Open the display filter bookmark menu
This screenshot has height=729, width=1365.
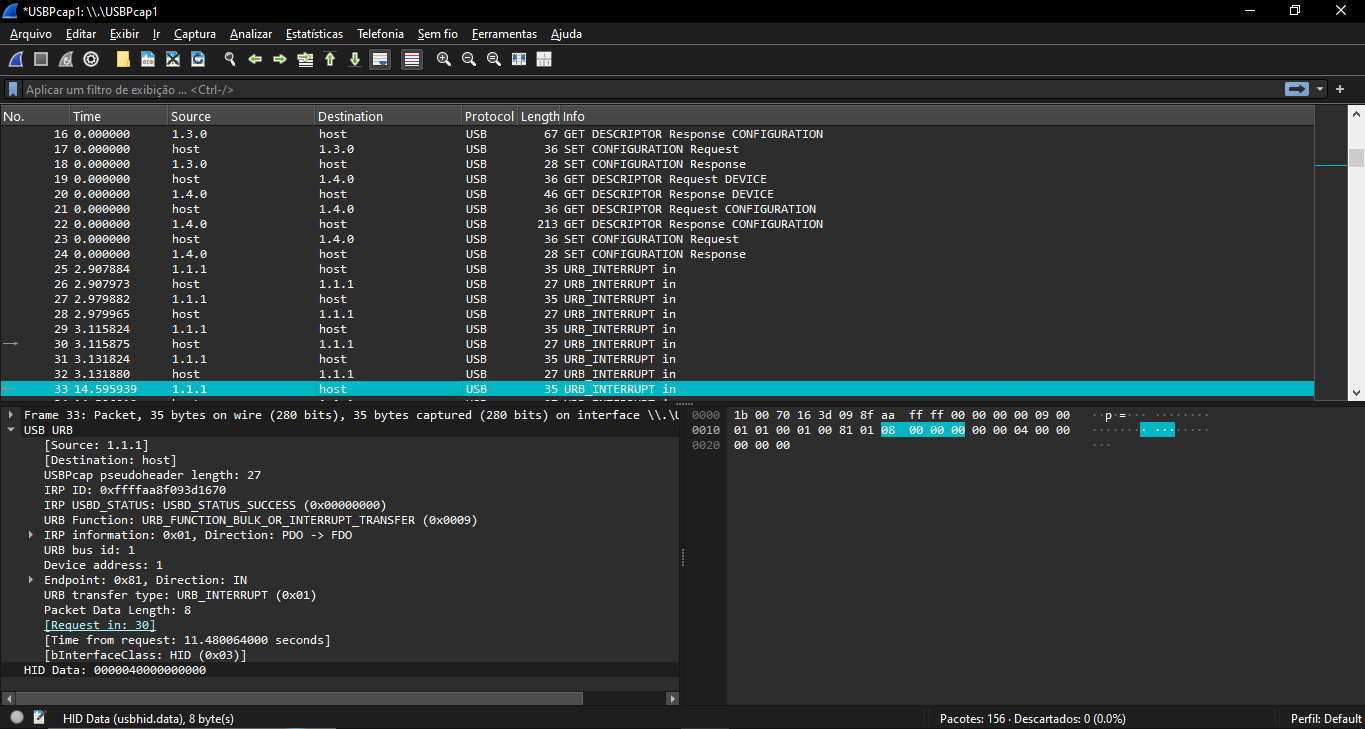[13, 89]
